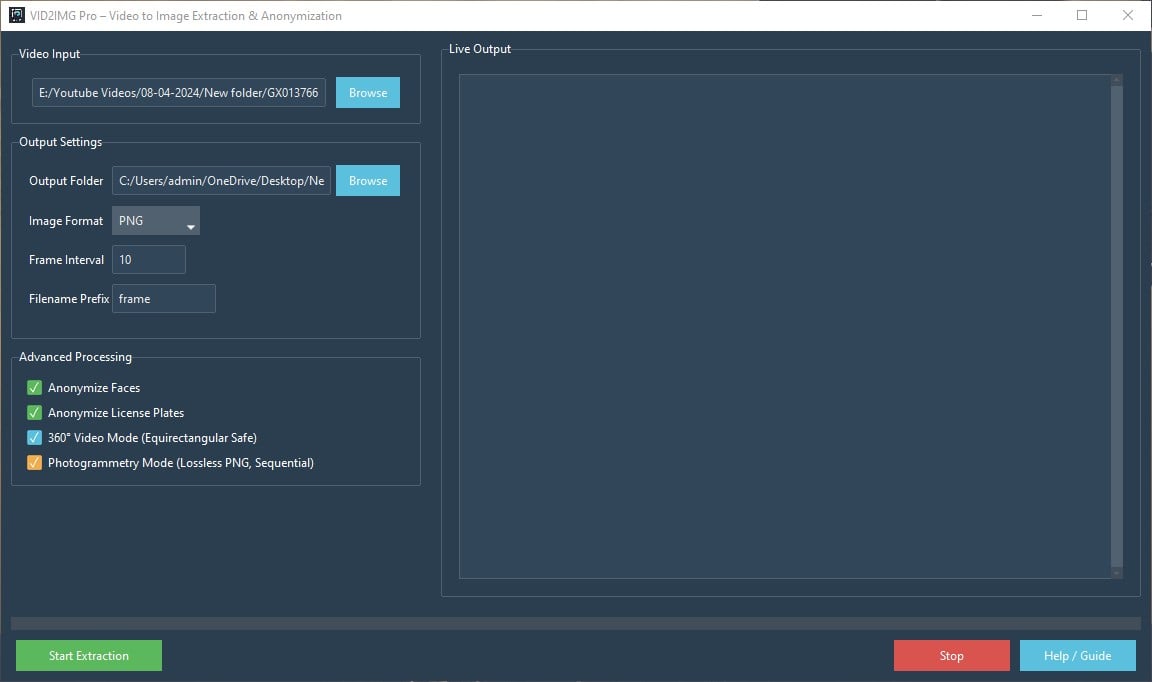The height and width of the screenshot is (682, 1152).
Task: Click the Filename Prefix text field
Action: [164, 298]
